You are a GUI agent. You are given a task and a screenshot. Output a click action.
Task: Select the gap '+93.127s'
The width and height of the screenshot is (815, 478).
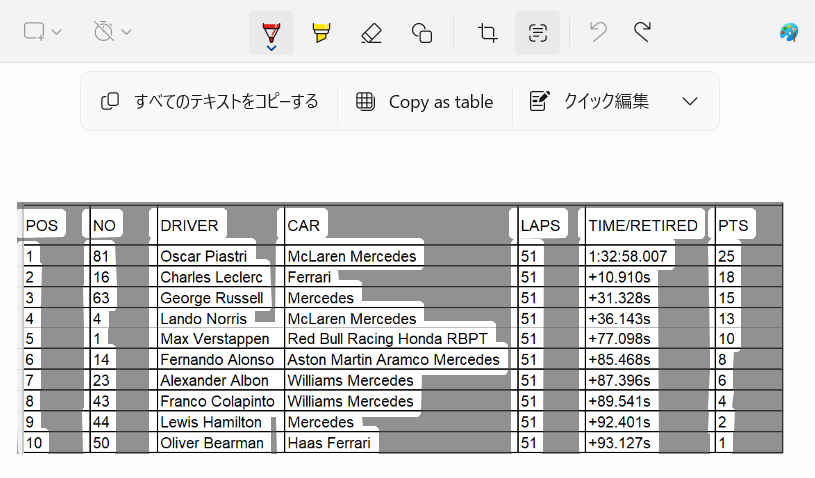click(x=620, y=443)
